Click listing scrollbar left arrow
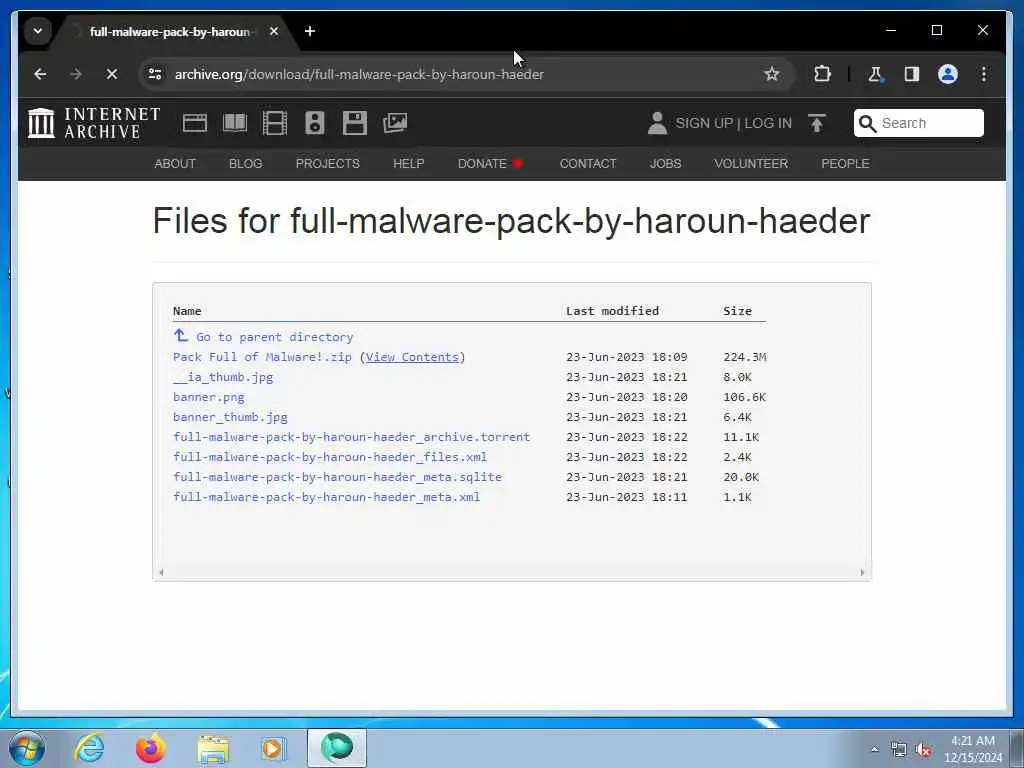 [x=161, y=572]
